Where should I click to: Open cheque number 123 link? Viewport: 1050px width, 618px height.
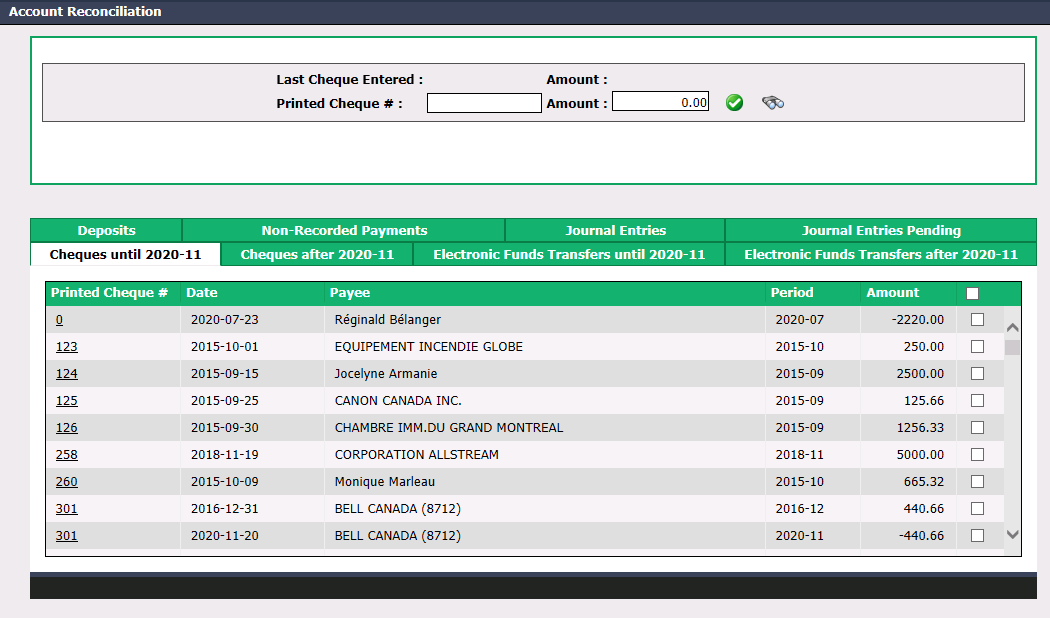[66, 347]
